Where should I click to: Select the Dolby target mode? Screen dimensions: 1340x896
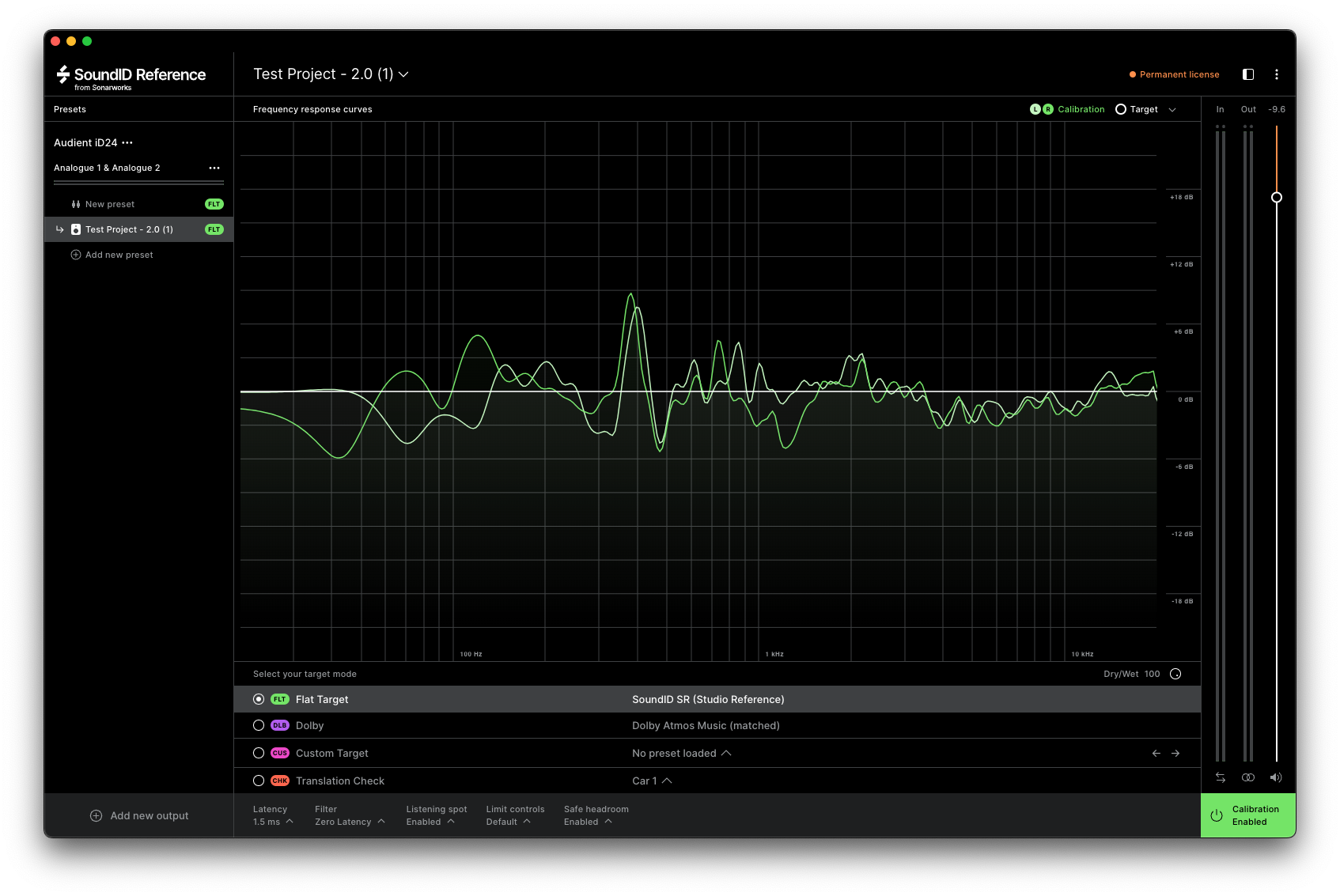coord(259,725)
